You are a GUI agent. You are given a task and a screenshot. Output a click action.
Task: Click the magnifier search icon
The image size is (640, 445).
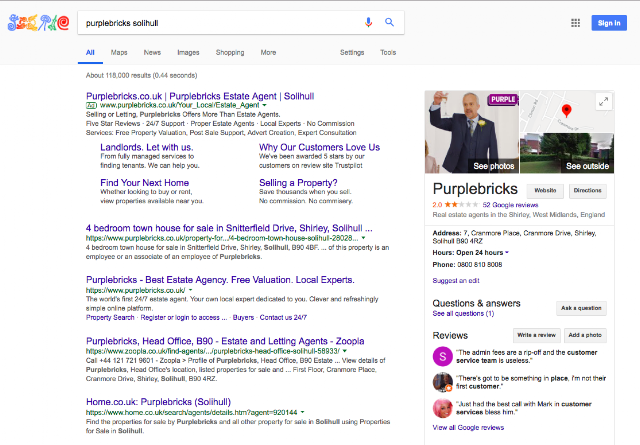click(389, 22)
